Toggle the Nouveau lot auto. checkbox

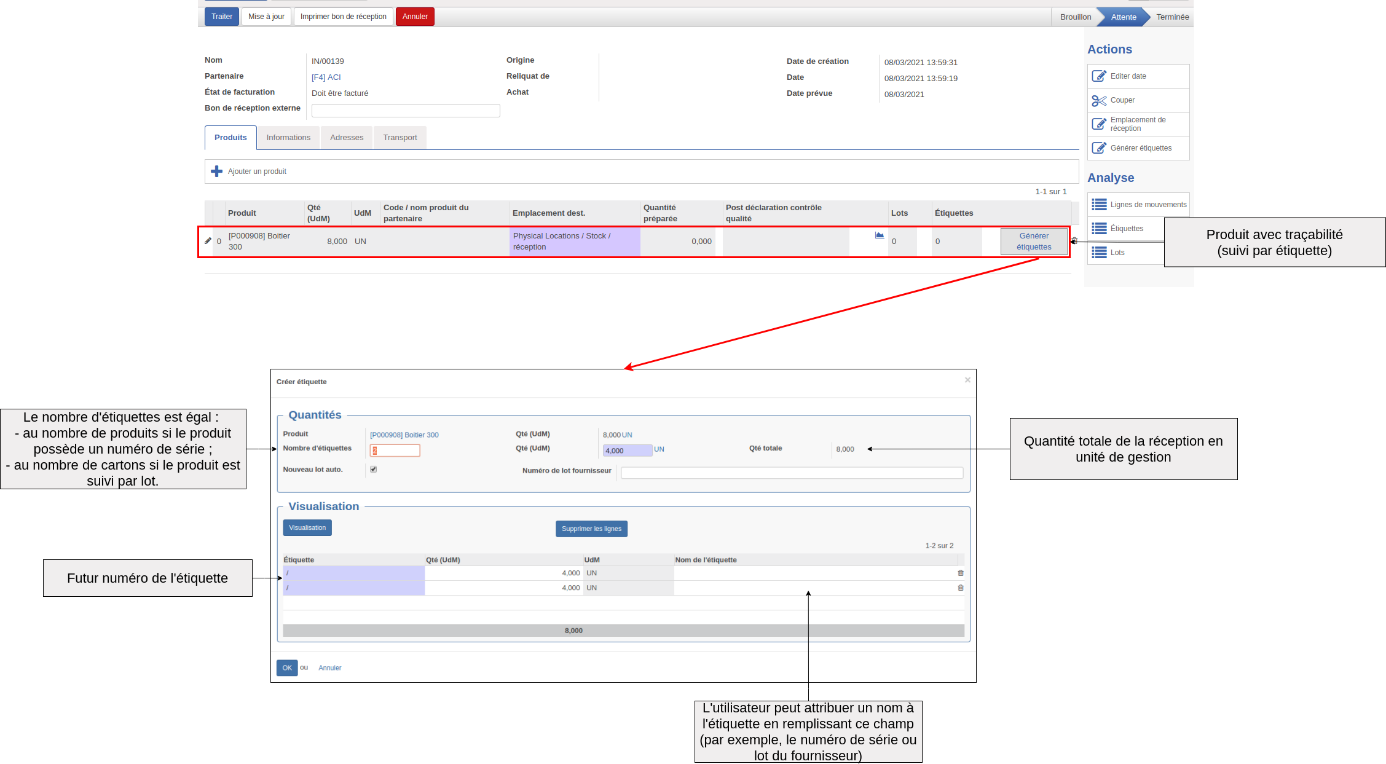point(374,469)
